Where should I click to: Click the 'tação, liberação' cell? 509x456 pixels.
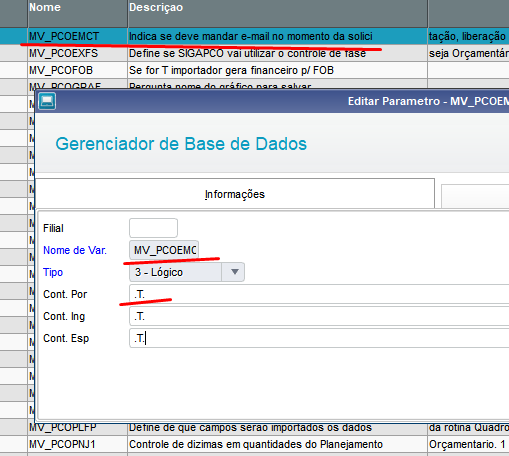pos(467,36)
